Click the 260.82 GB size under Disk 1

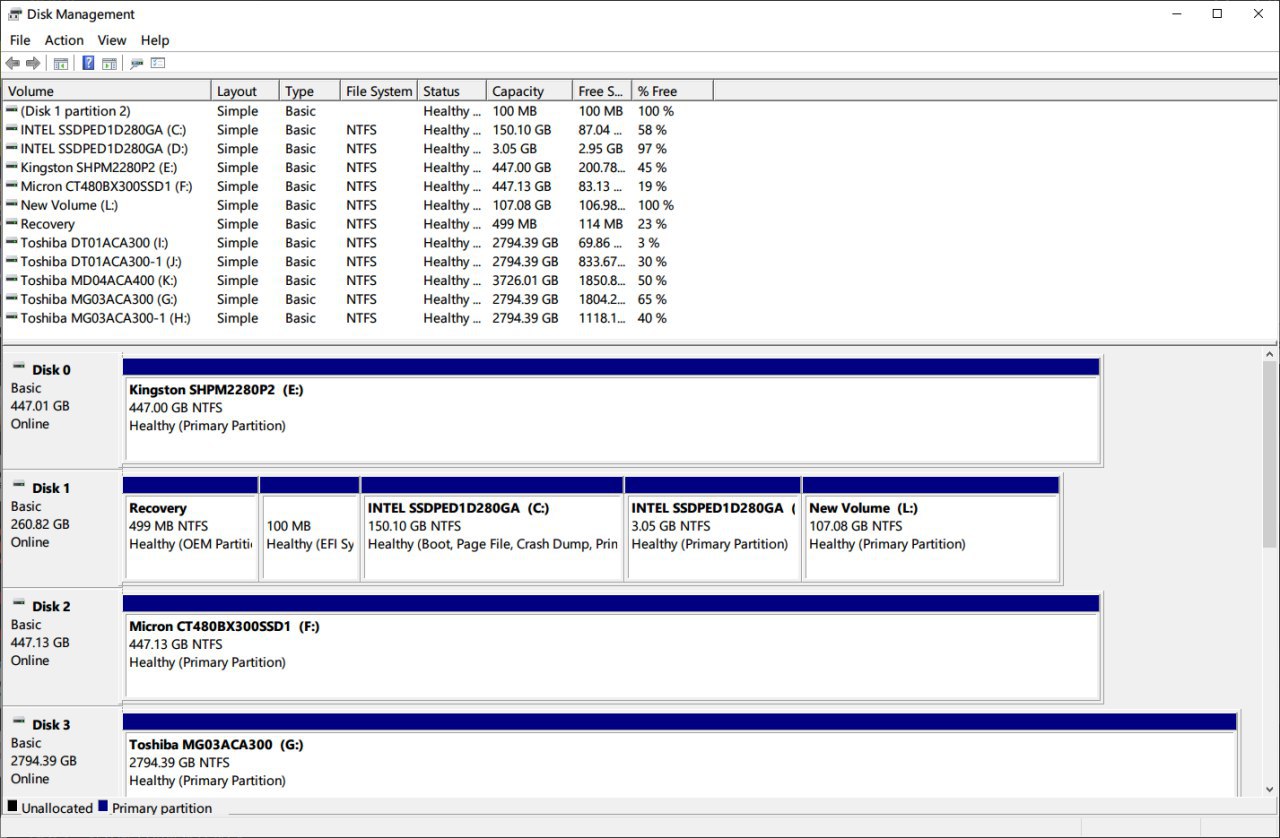click(x=40, y=524)
